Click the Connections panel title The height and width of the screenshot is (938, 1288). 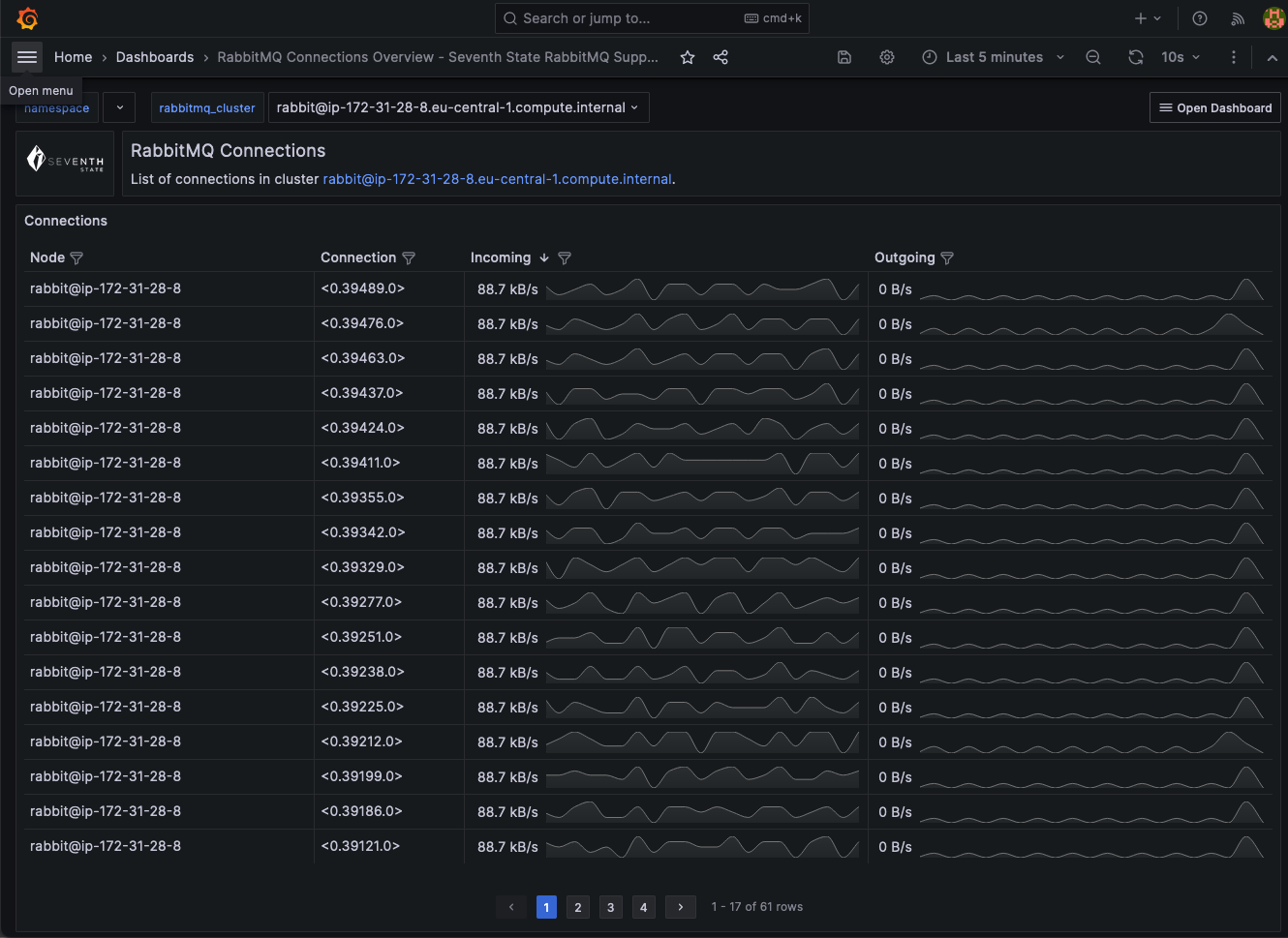pos(66,221)
